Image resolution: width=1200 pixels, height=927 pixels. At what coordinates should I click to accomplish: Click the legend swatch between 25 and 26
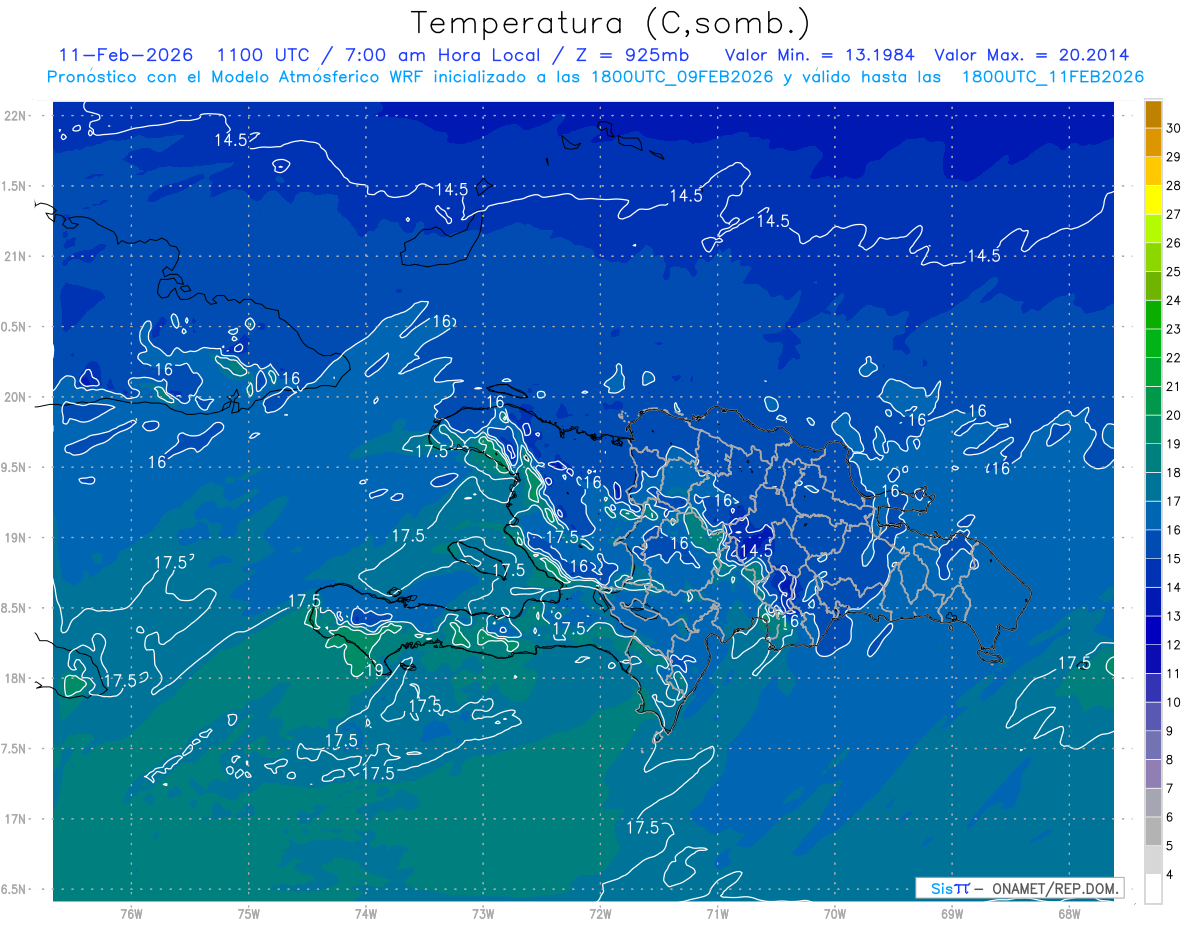click(1153, 257)
